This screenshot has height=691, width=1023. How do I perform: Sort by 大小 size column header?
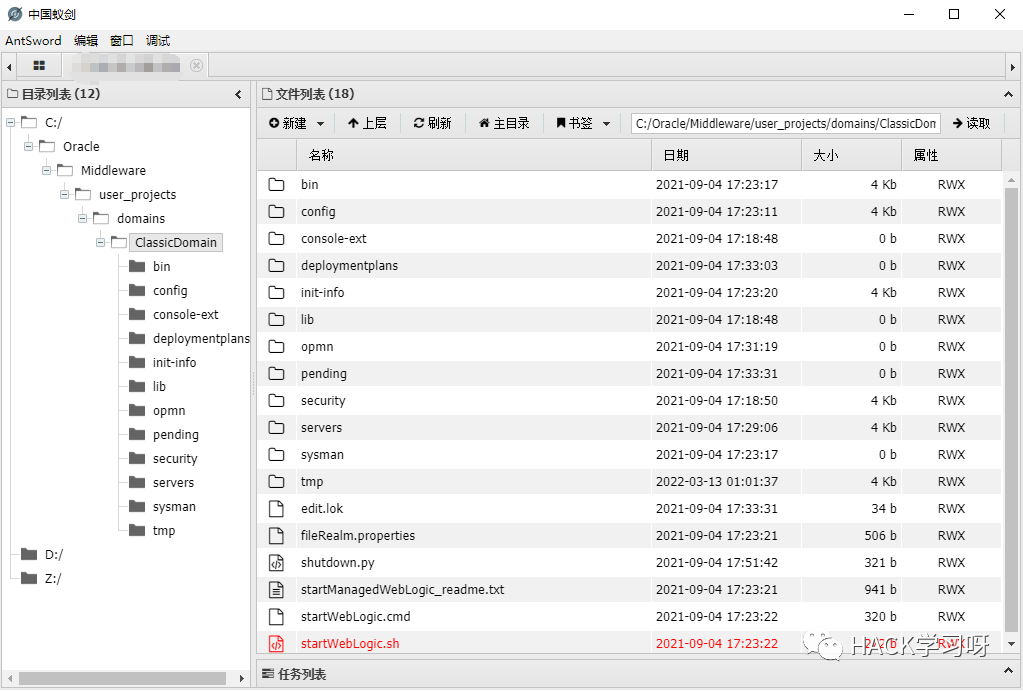(851, 155)
